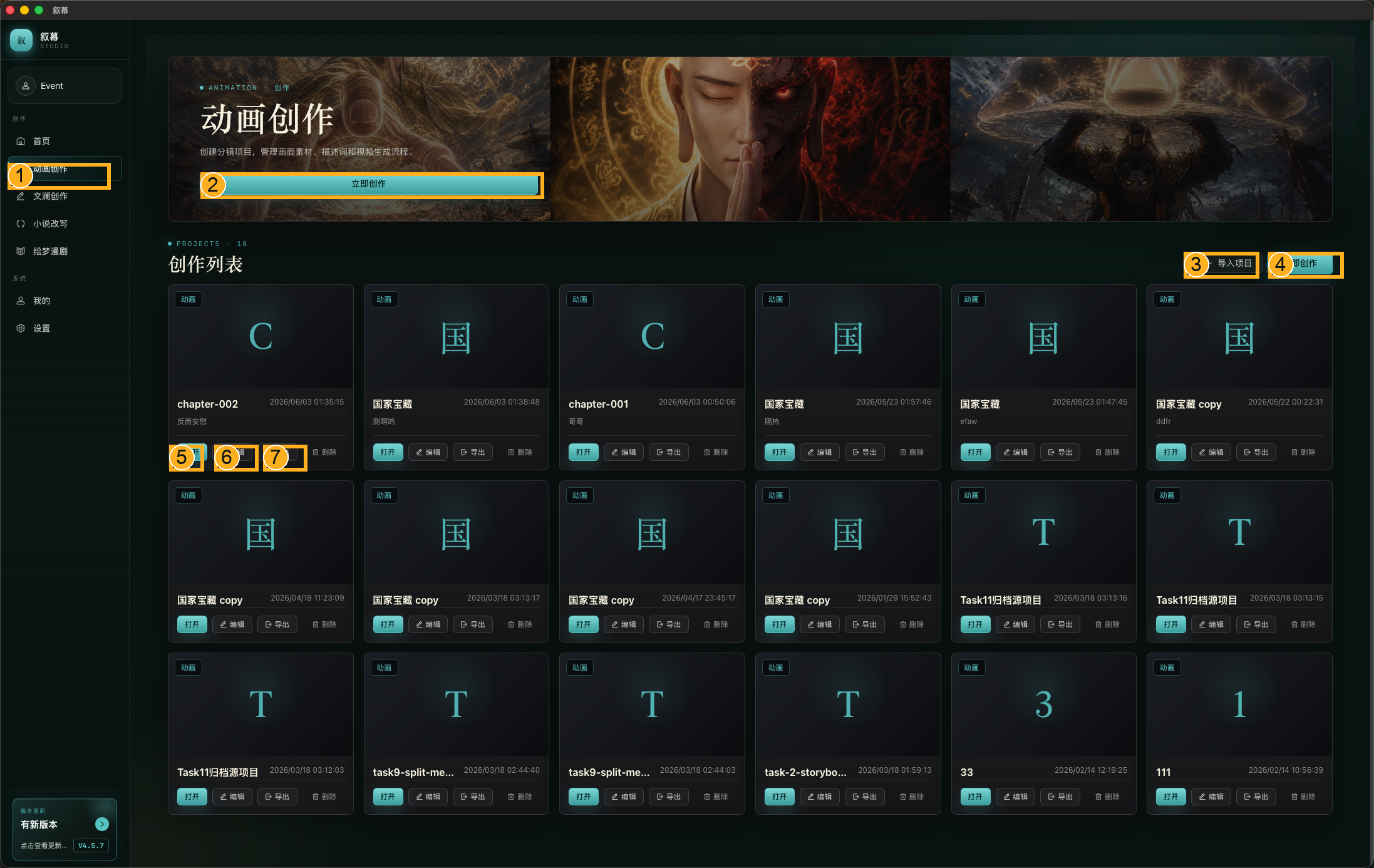1374x868 pixels.
Task: Edit the 国家宝藏 project with note 测啊呜
Action: point(428,452)
